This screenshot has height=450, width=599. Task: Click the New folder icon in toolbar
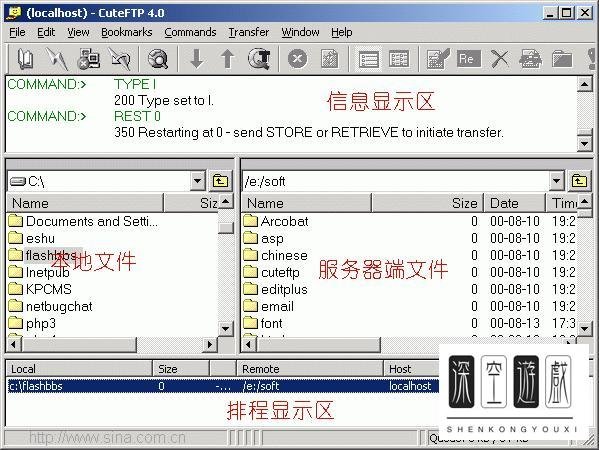coord(562,59)
